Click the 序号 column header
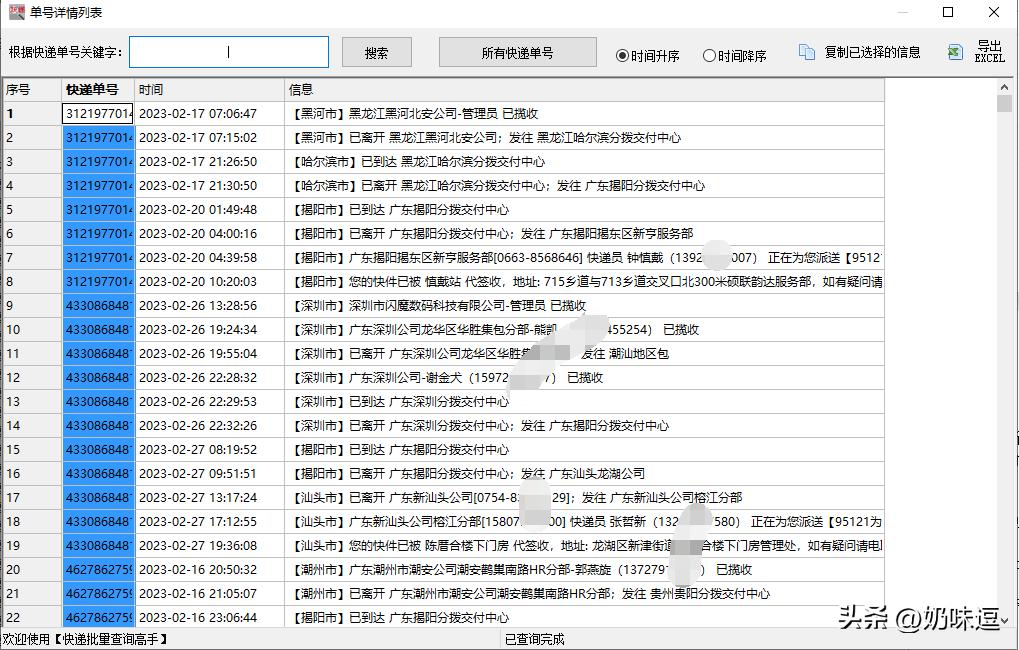This screenshot has height=650, width=1019. 25,89
